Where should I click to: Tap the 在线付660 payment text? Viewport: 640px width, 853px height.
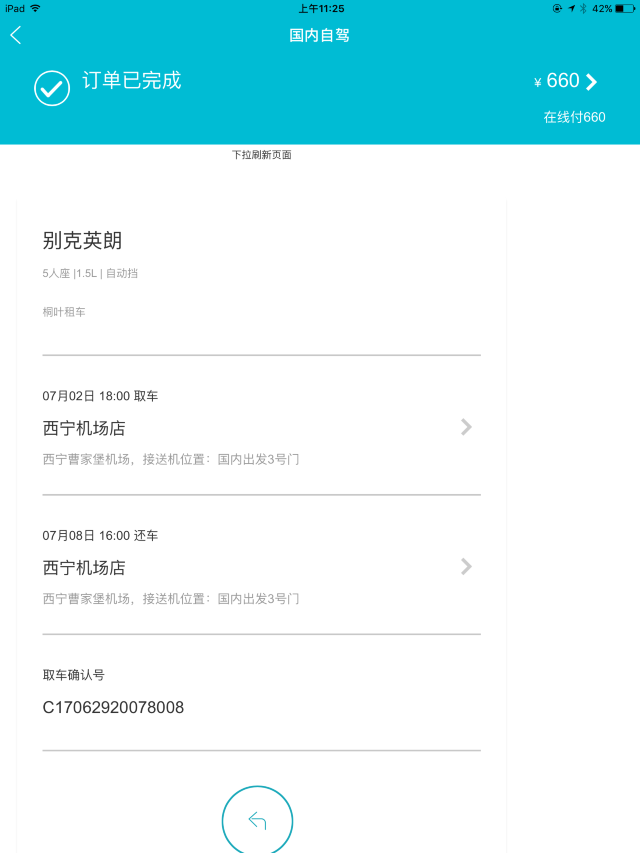(x=574, y=117)
